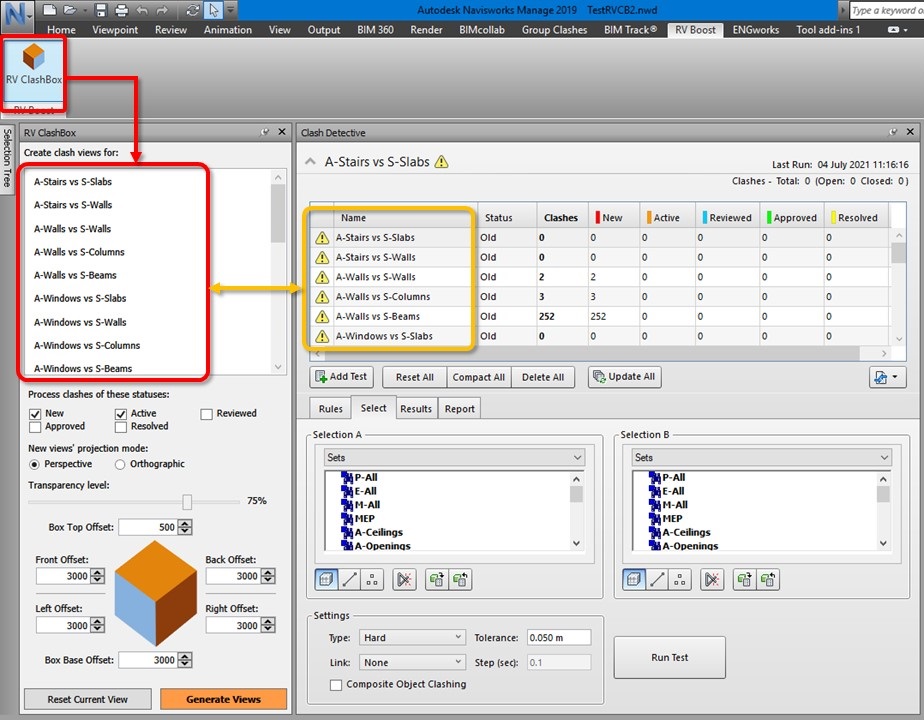
Task: Click the Reset Current View button
Action: pos(88,699)
